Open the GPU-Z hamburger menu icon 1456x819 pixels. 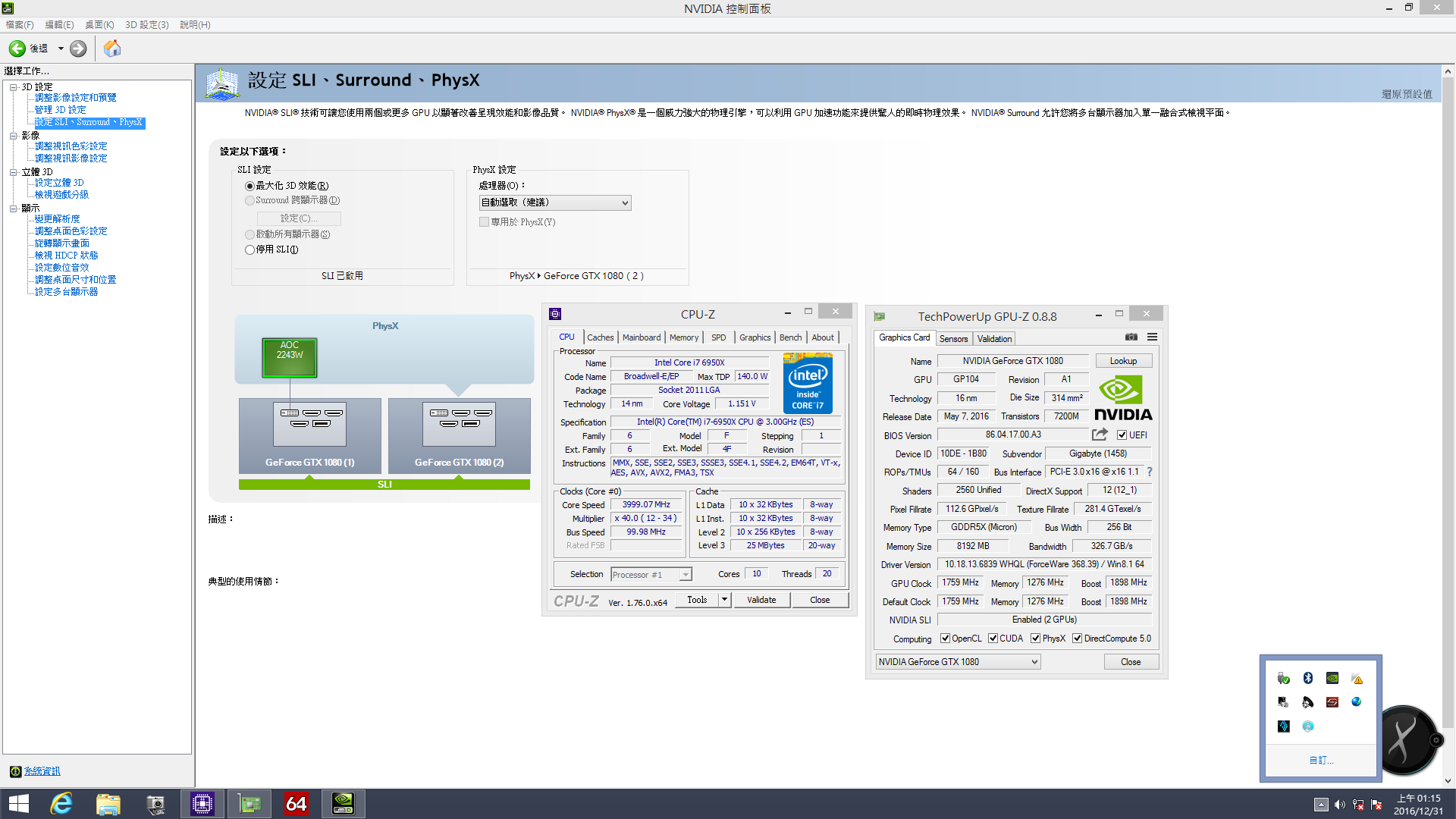click(x=1152, y=337)
